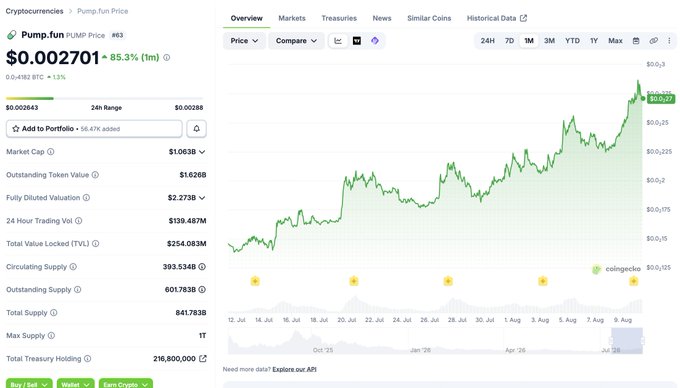Screen dimensions: 680x388
Task: Open the Price dropdown
Action: (x=244, y=41)
